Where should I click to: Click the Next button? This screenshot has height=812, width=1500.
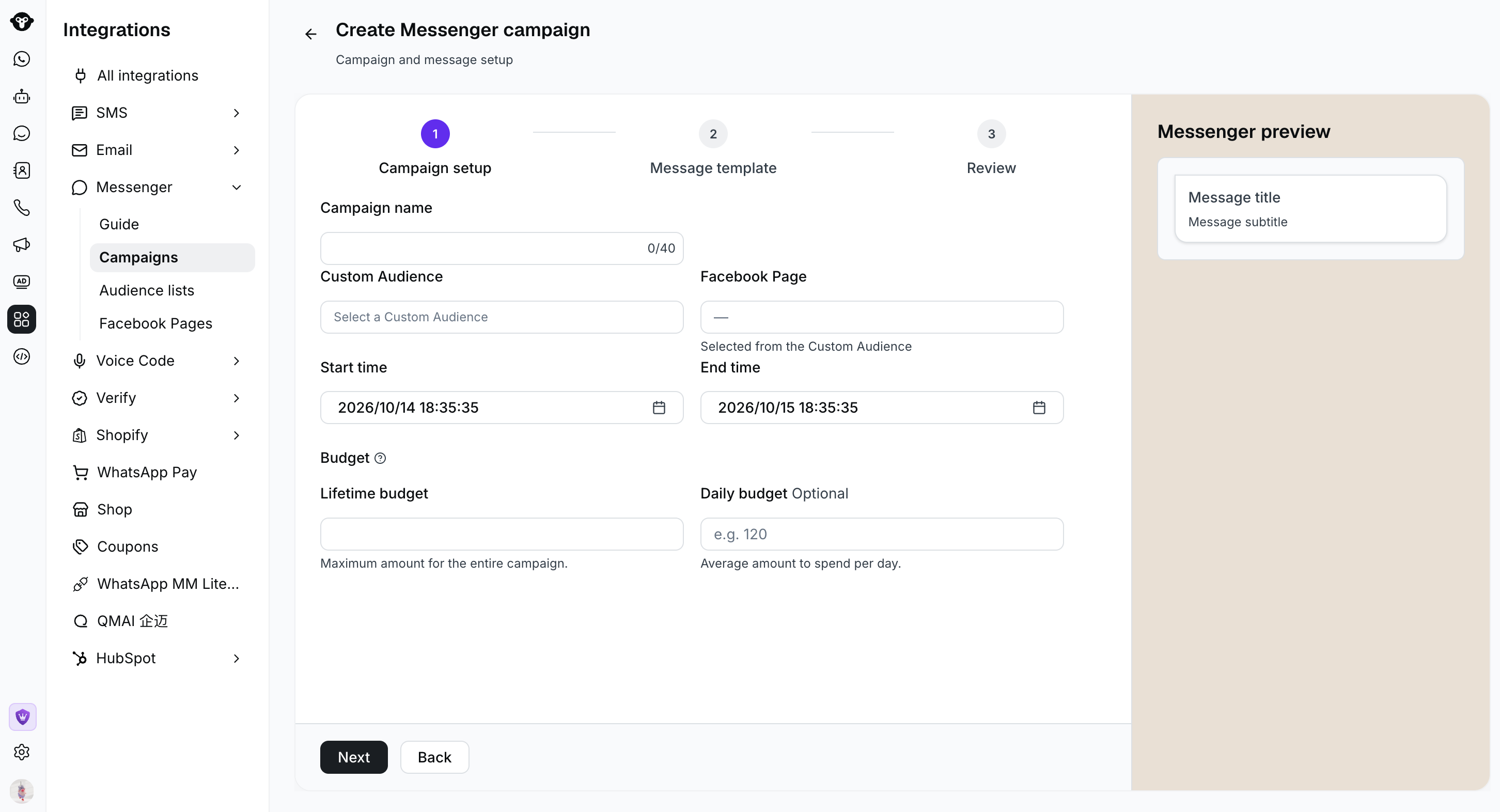(353, 757)
